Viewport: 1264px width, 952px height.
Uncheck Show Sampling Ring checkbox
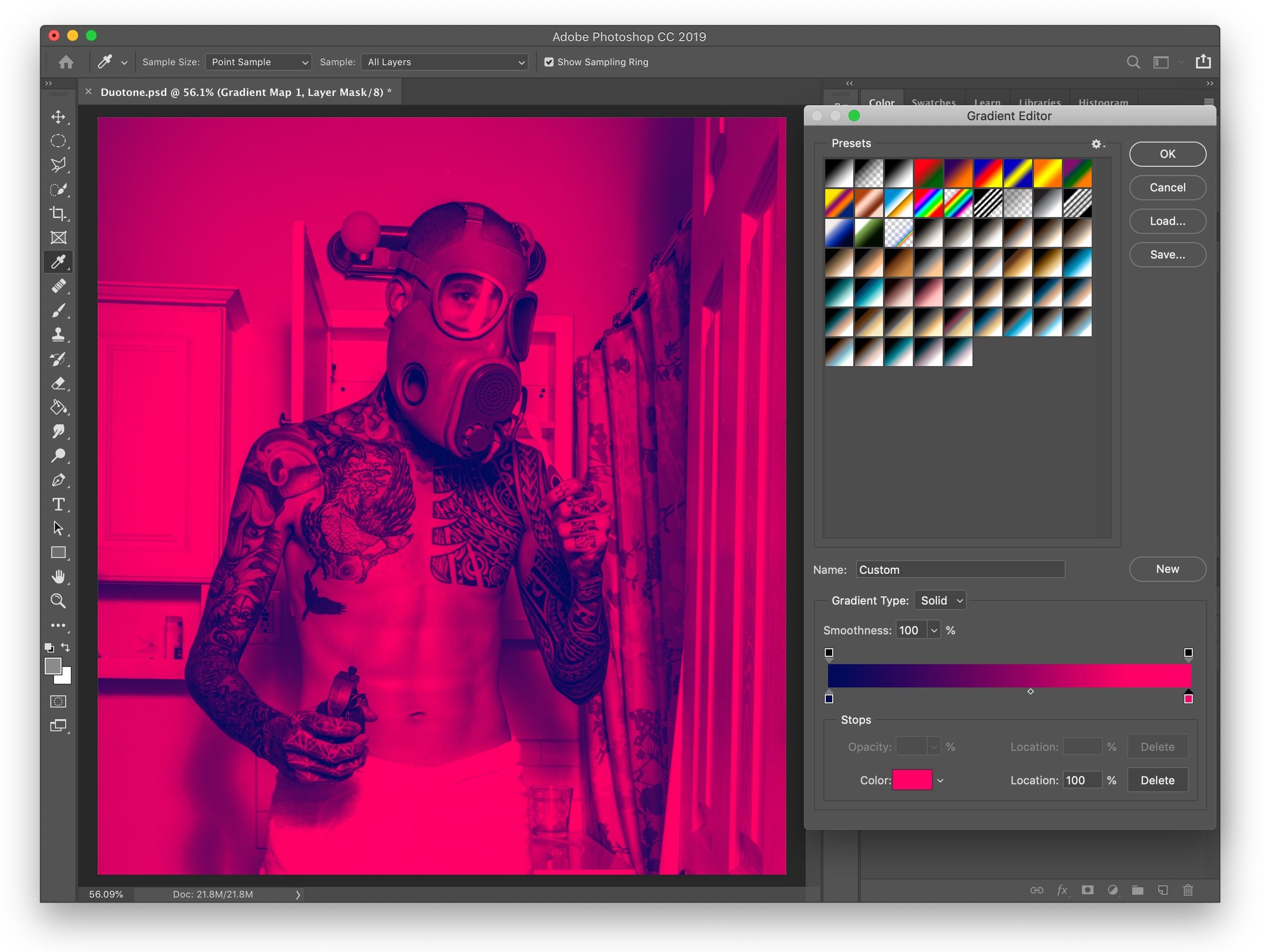(x=549, y=62)
